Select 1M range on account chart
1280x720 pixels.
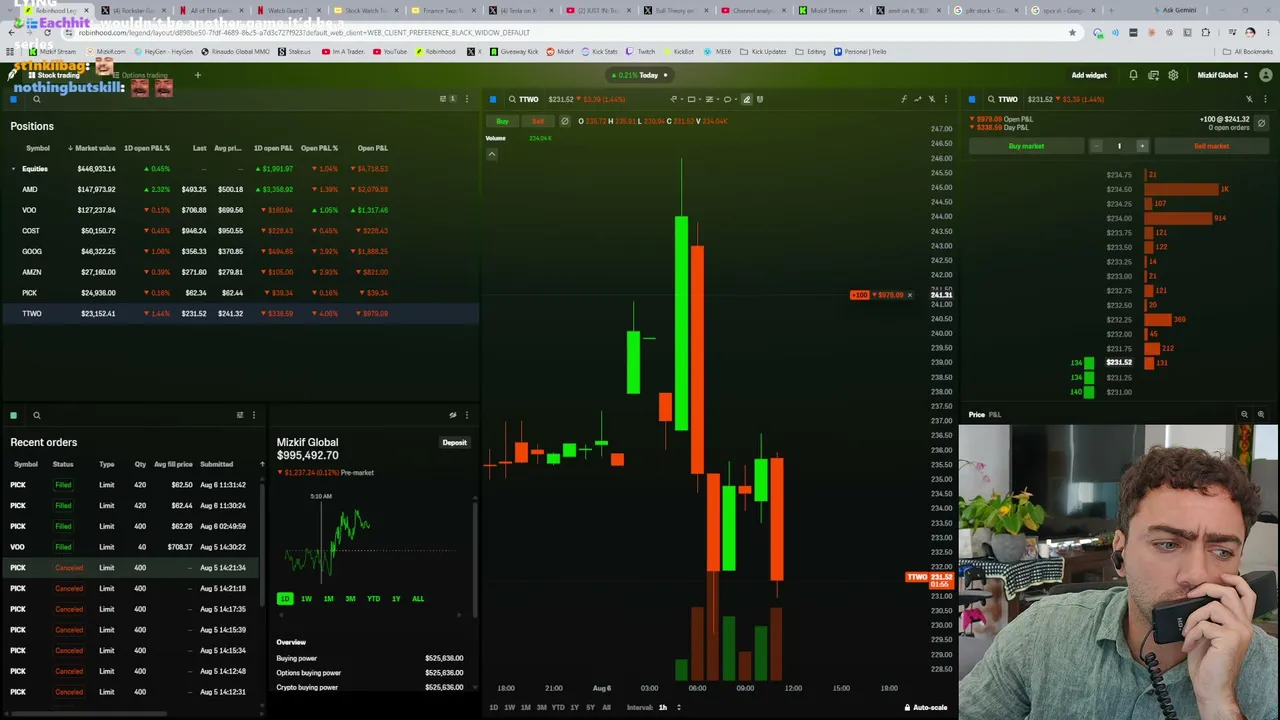[328, 599]
